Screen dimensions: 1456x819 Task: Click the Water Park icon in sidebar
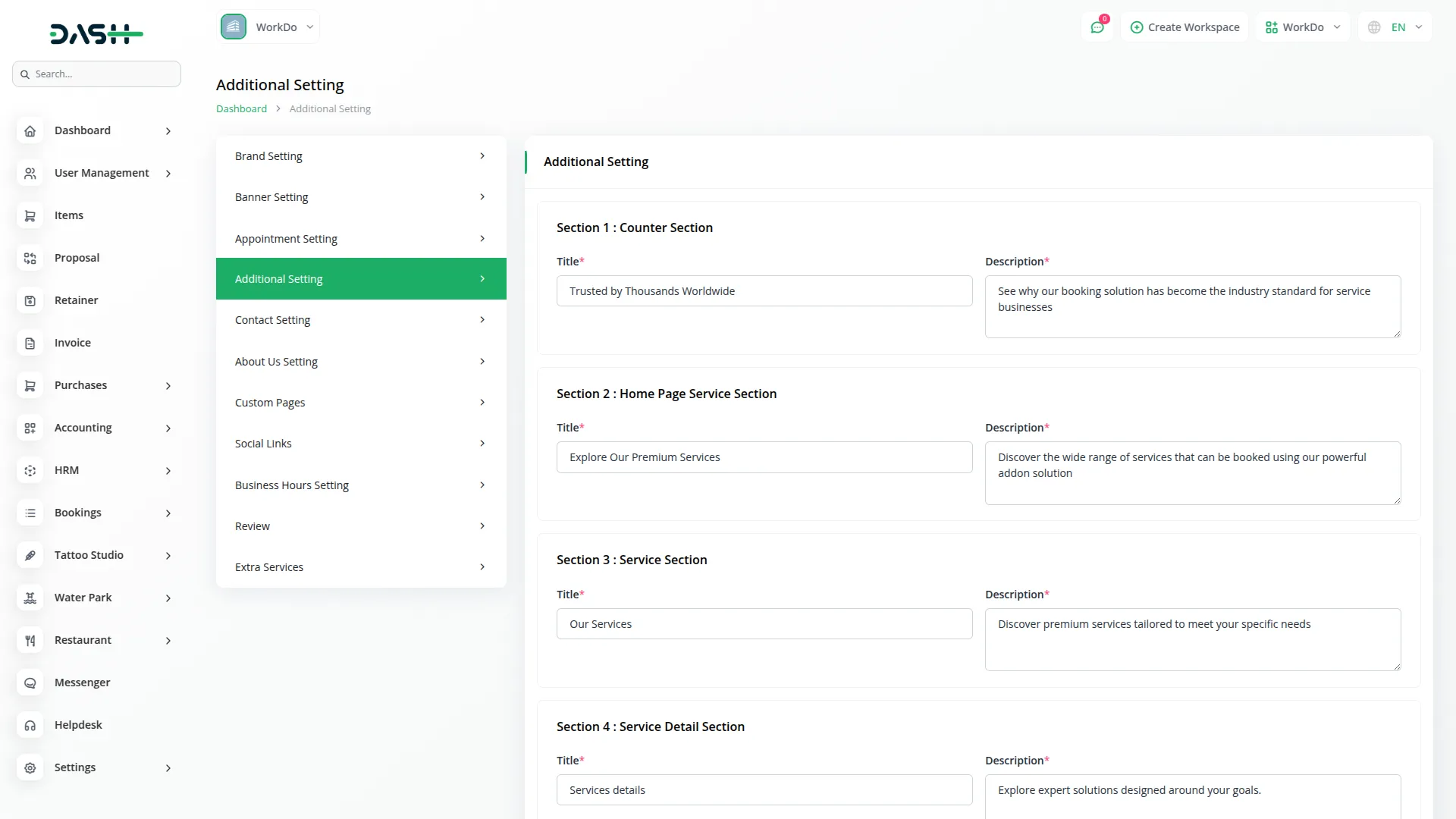pyautogui.click(x=30, y=598)
